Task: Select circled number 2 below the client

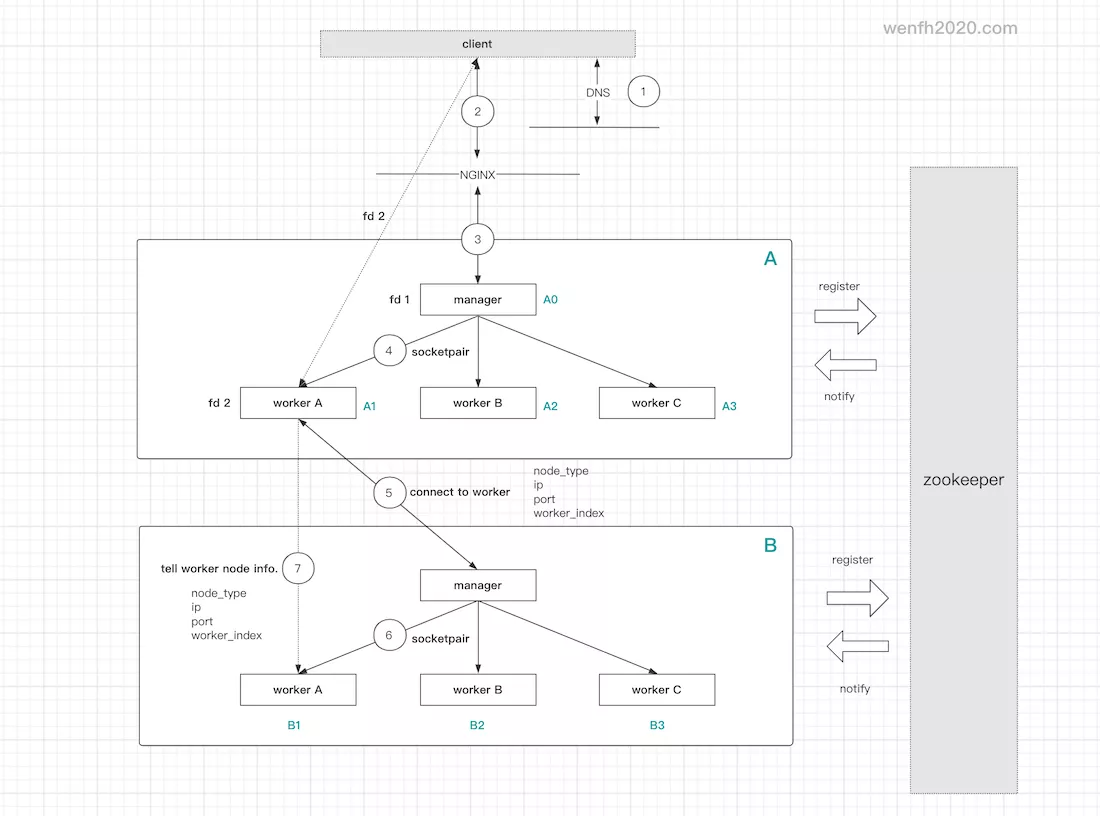Action: 477,111
